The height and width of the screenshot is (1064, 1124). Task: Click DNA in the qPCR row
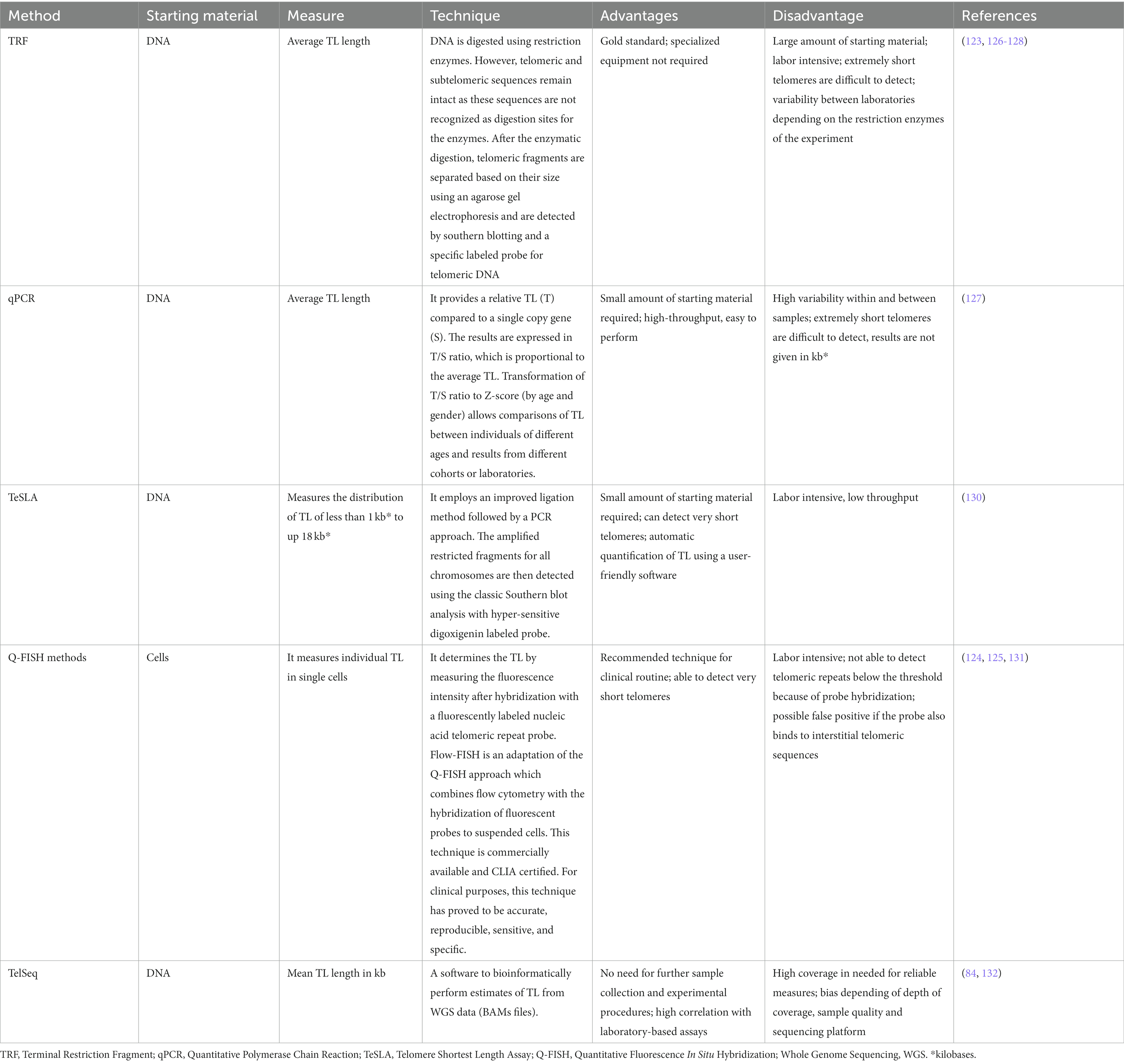[158, 298]
